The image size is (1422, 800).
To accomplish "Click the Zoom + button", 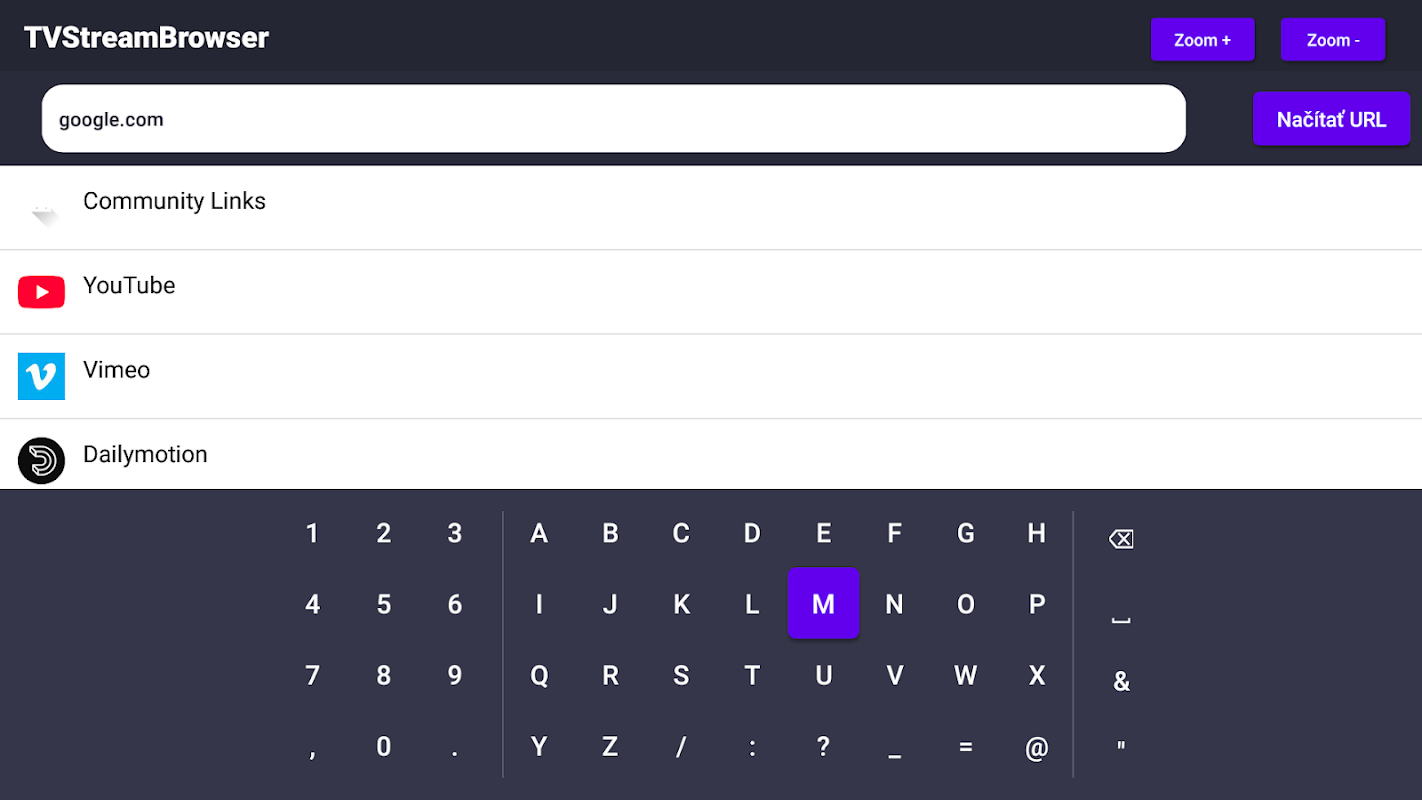I will (1202, 40).
